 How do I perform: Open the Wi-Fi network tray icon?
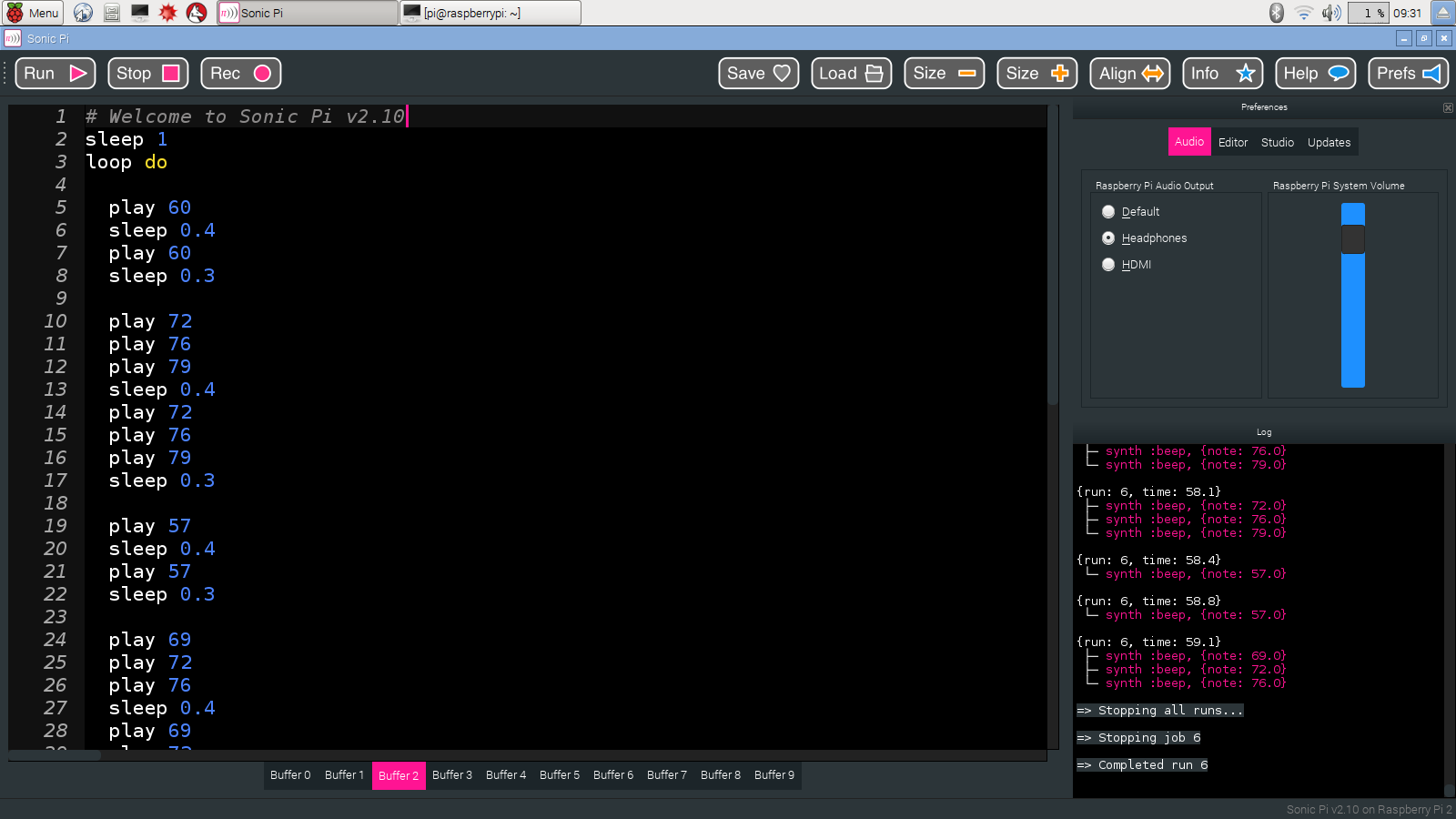(1304, 13)
